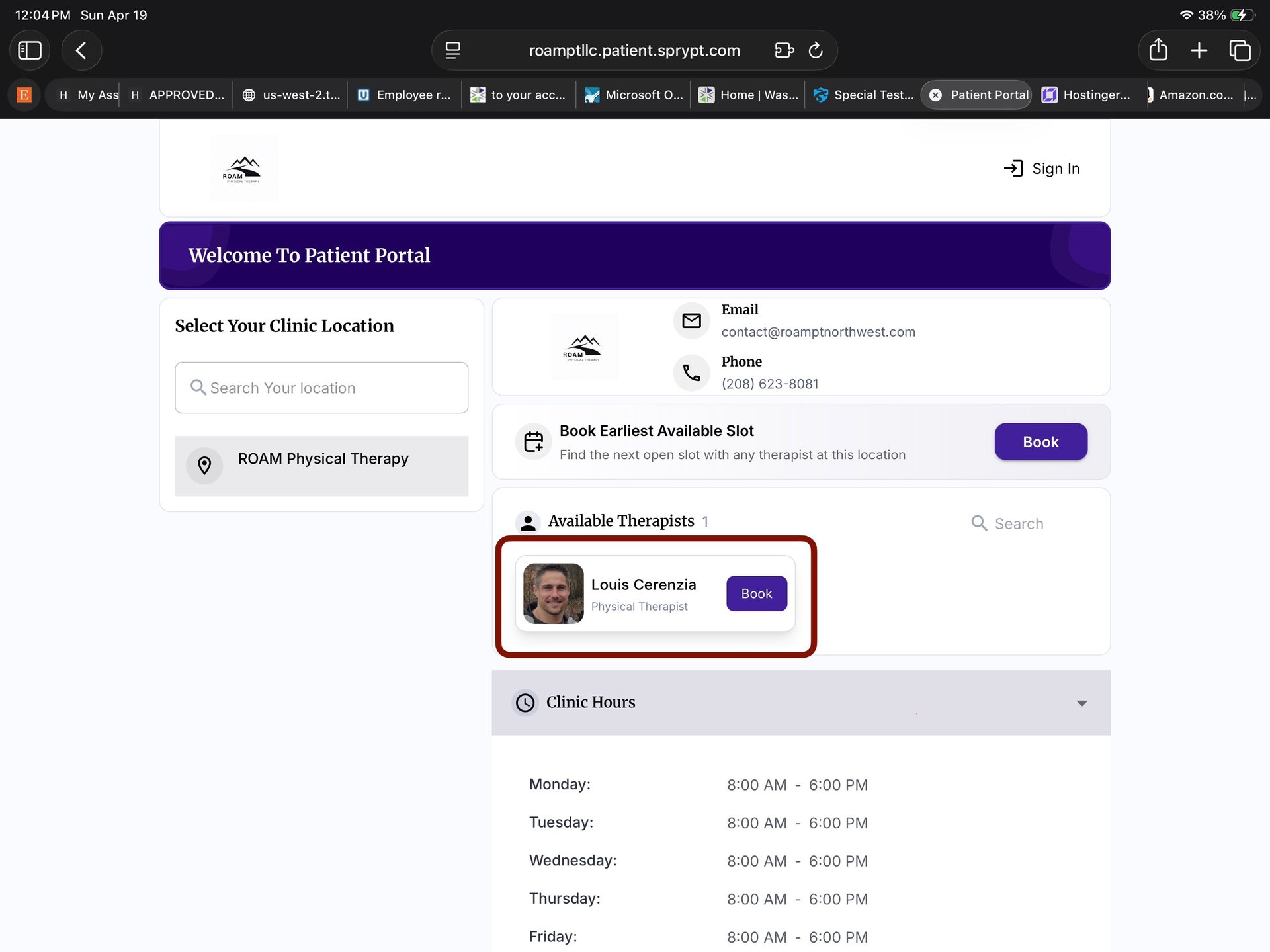Screen dimensions: 1270x952
Task: Open the page menu icon in the address bar
Action: coord(452,50)
